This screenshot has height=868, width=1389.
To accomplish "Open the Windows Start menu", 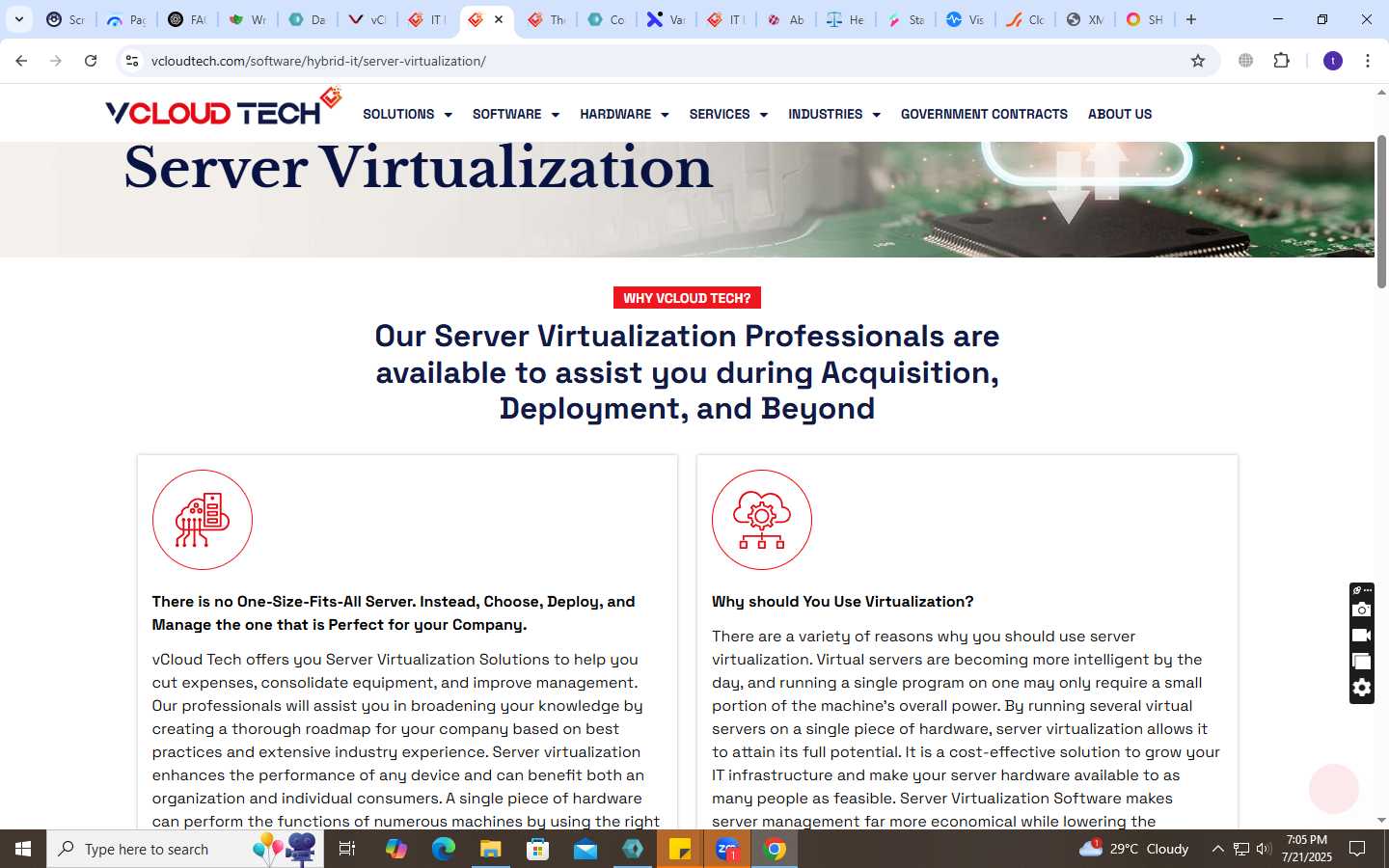I will (23, 849).
